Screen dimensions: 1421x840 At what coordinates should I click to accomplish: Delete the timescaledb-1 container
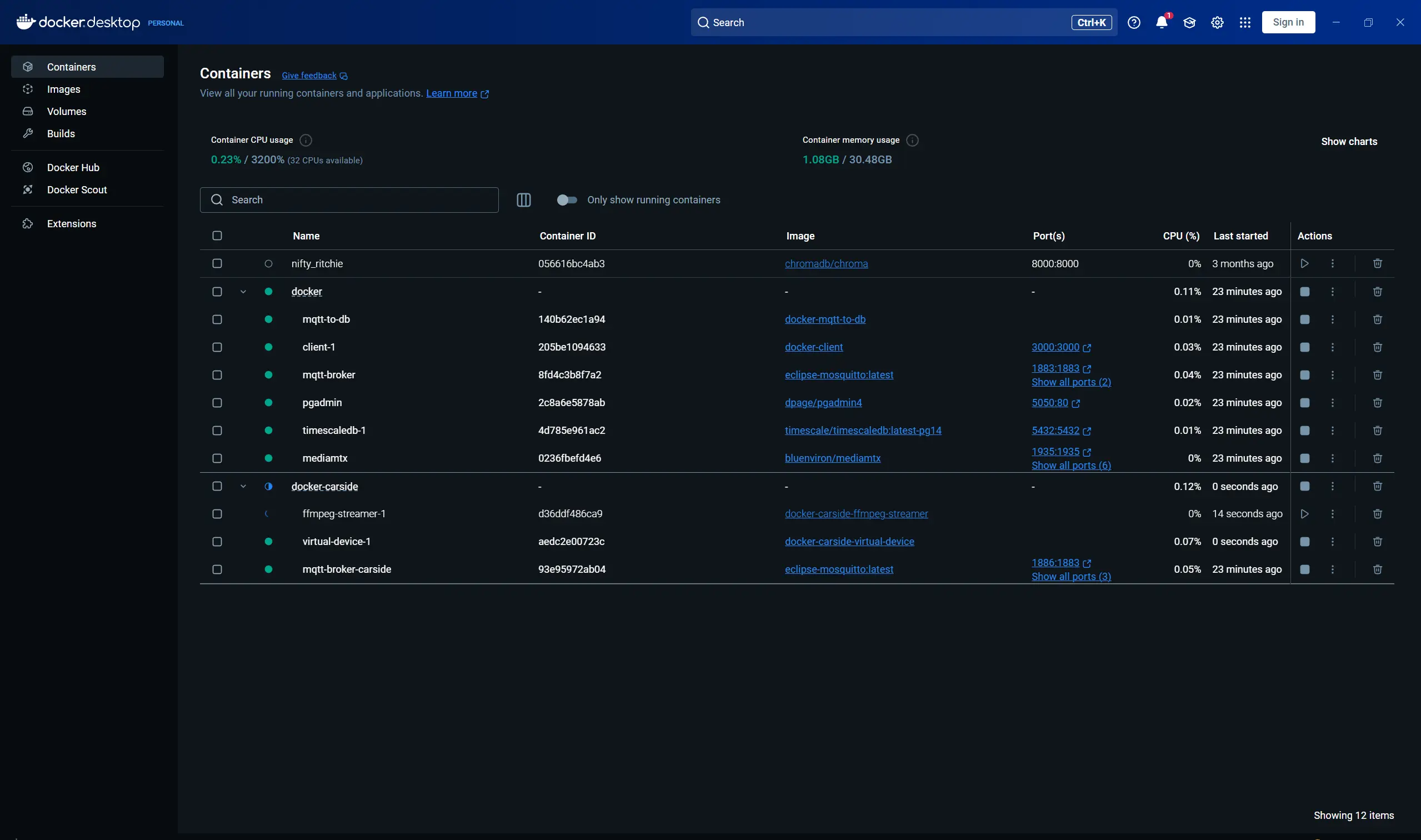(1378, 430)
